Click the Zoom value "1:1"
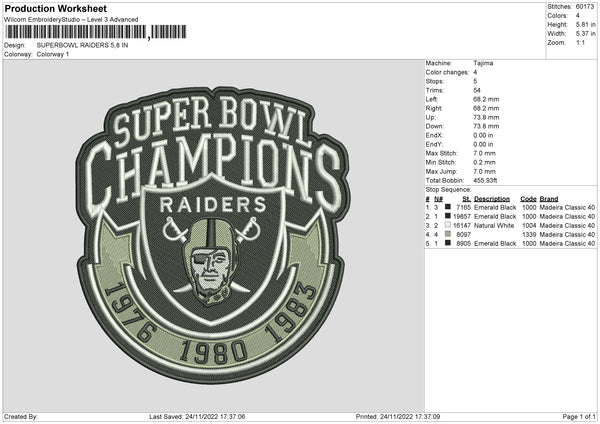 click(580, 42)
